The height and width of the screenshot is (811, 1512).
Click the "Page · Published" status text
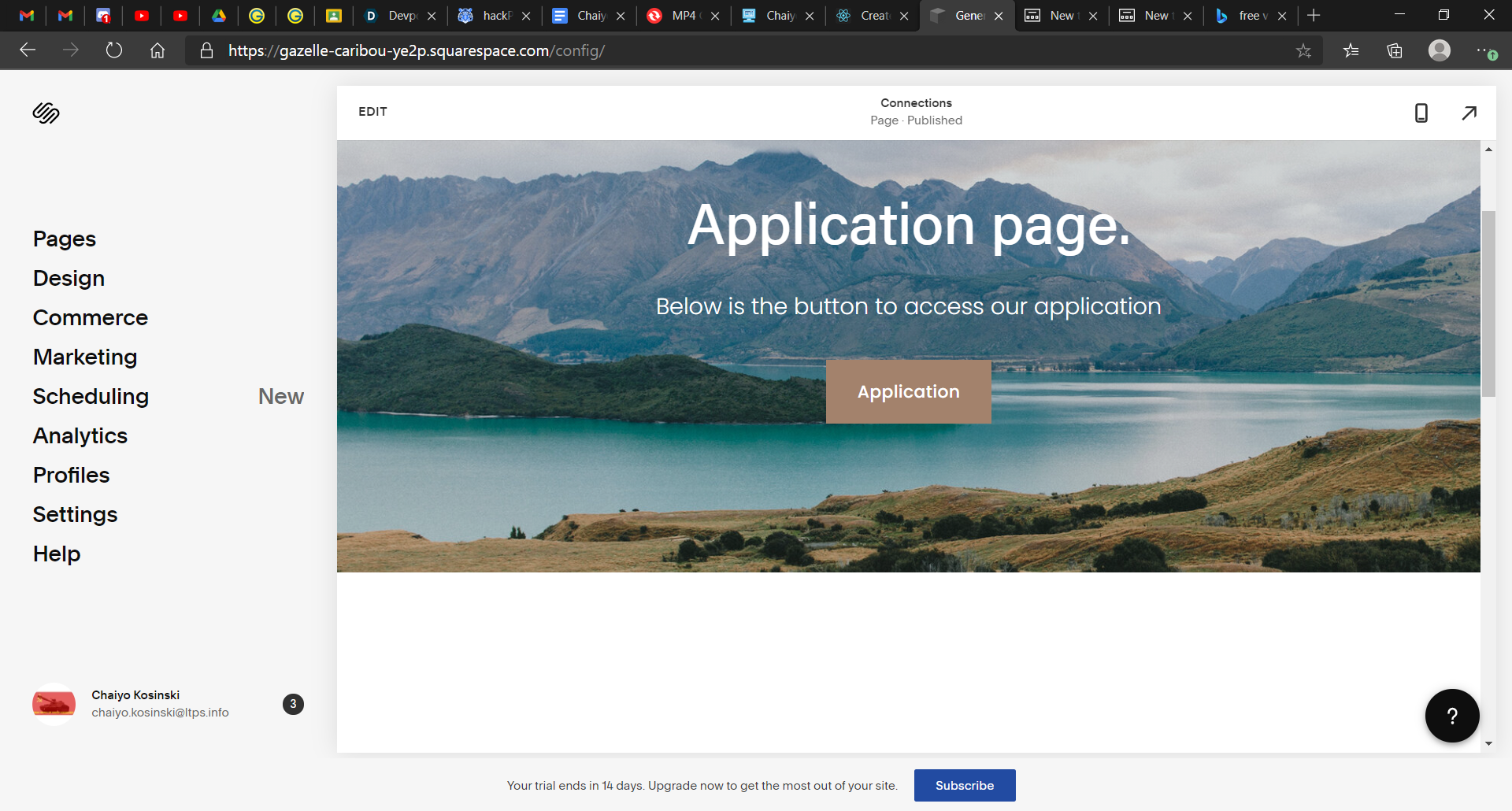click(x=916, y=120)
